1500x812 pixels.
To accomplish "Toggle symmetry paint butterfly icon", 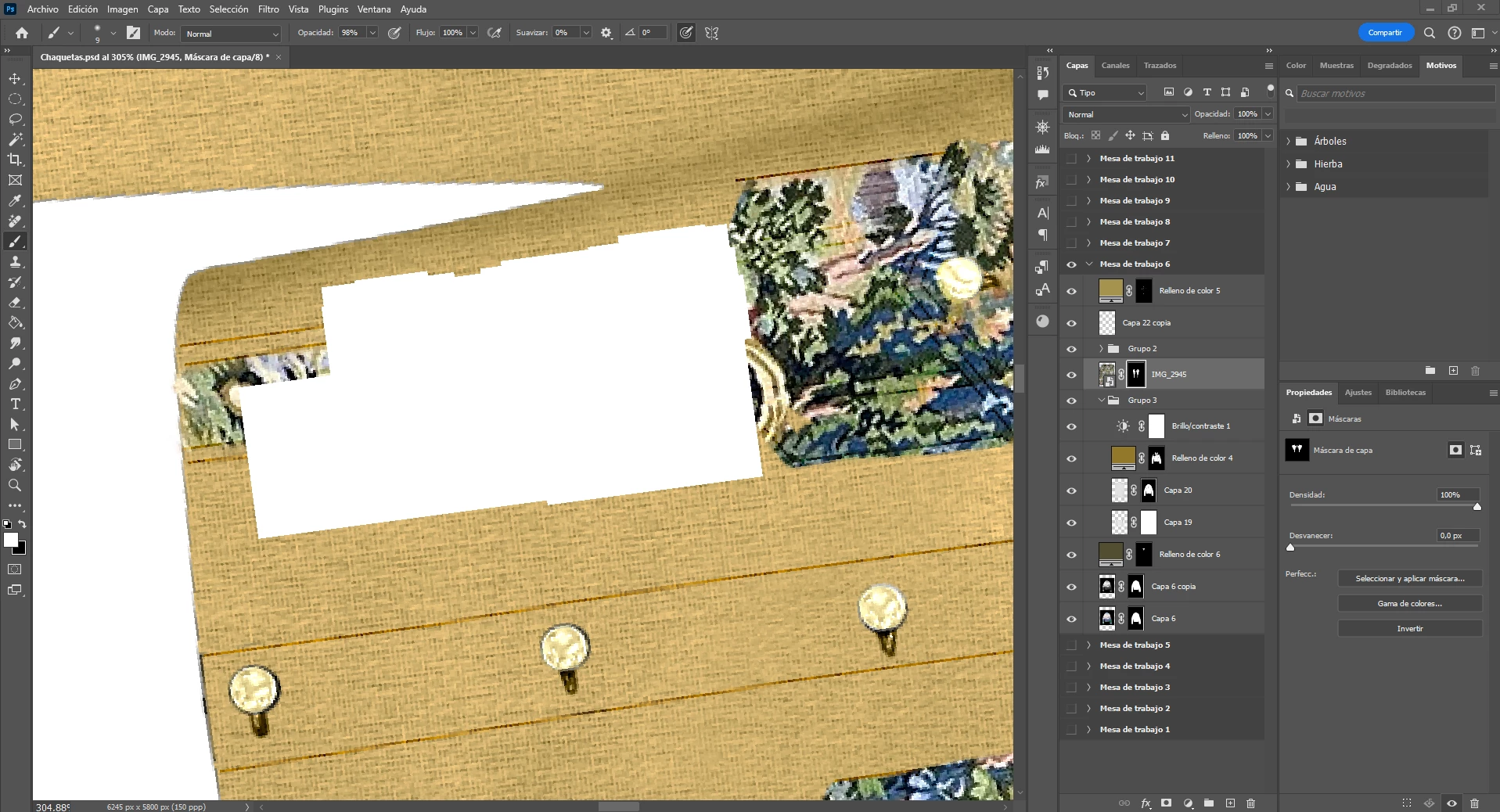I will pos(711,33).
